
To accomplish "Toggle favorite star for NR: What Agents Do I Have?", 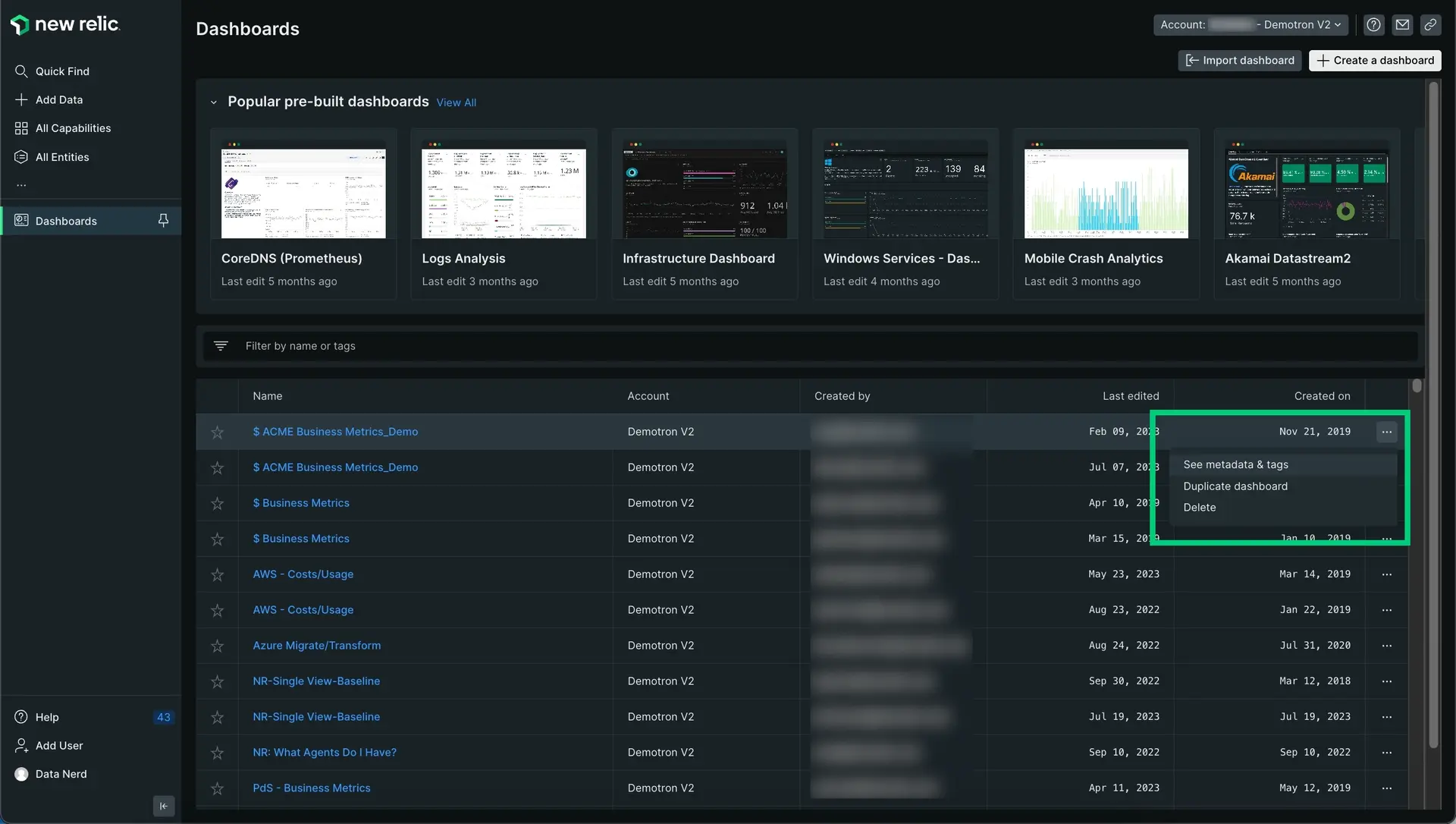I will click(218, 753).
